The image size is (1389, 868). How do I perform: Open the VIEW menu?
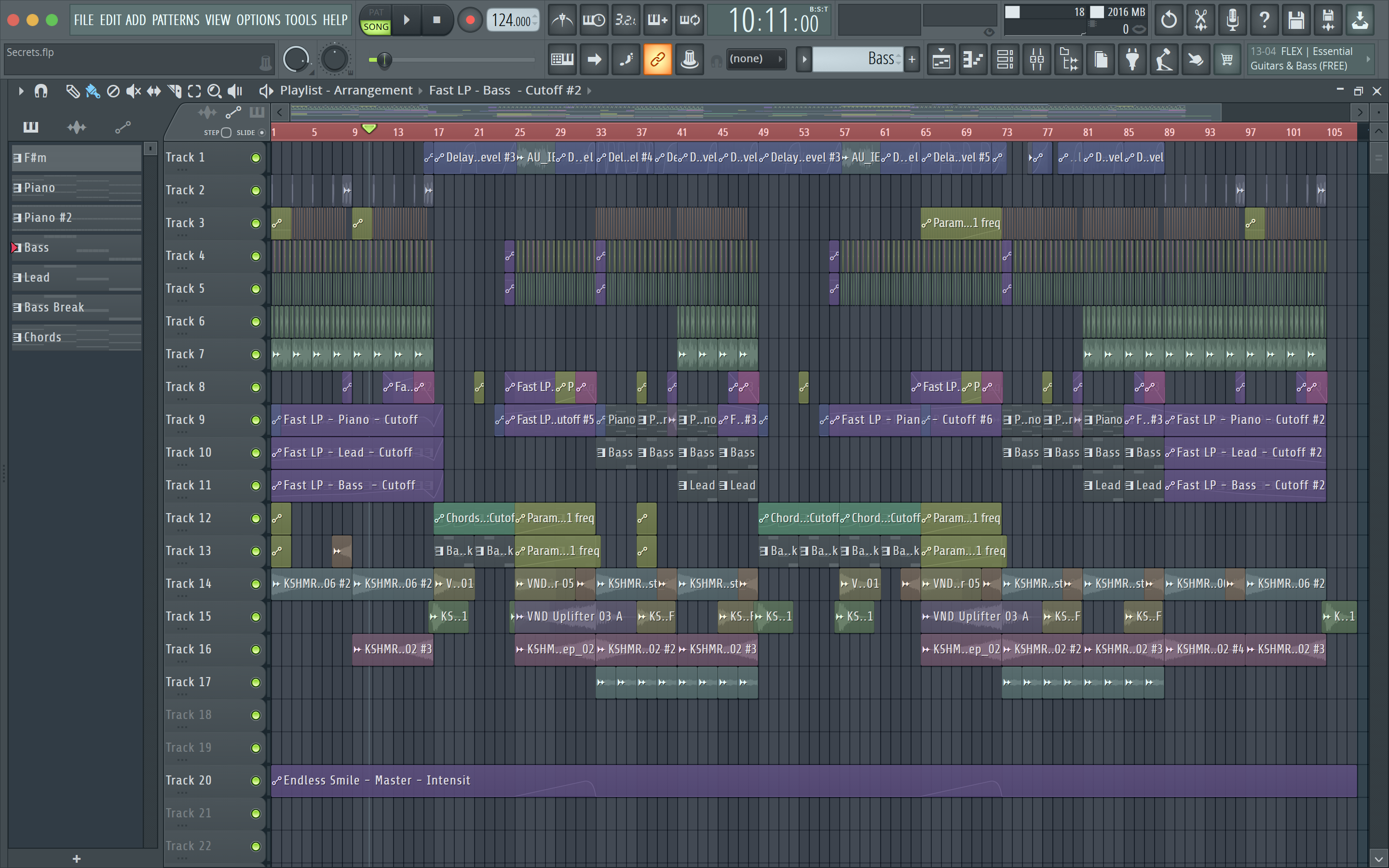coord(218,20)
